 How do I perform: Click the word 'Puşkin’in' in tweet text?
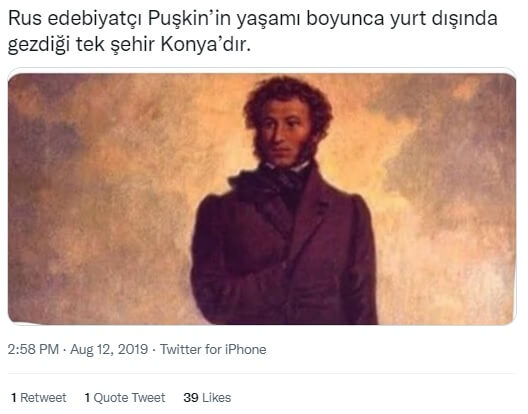coord(190,19)
